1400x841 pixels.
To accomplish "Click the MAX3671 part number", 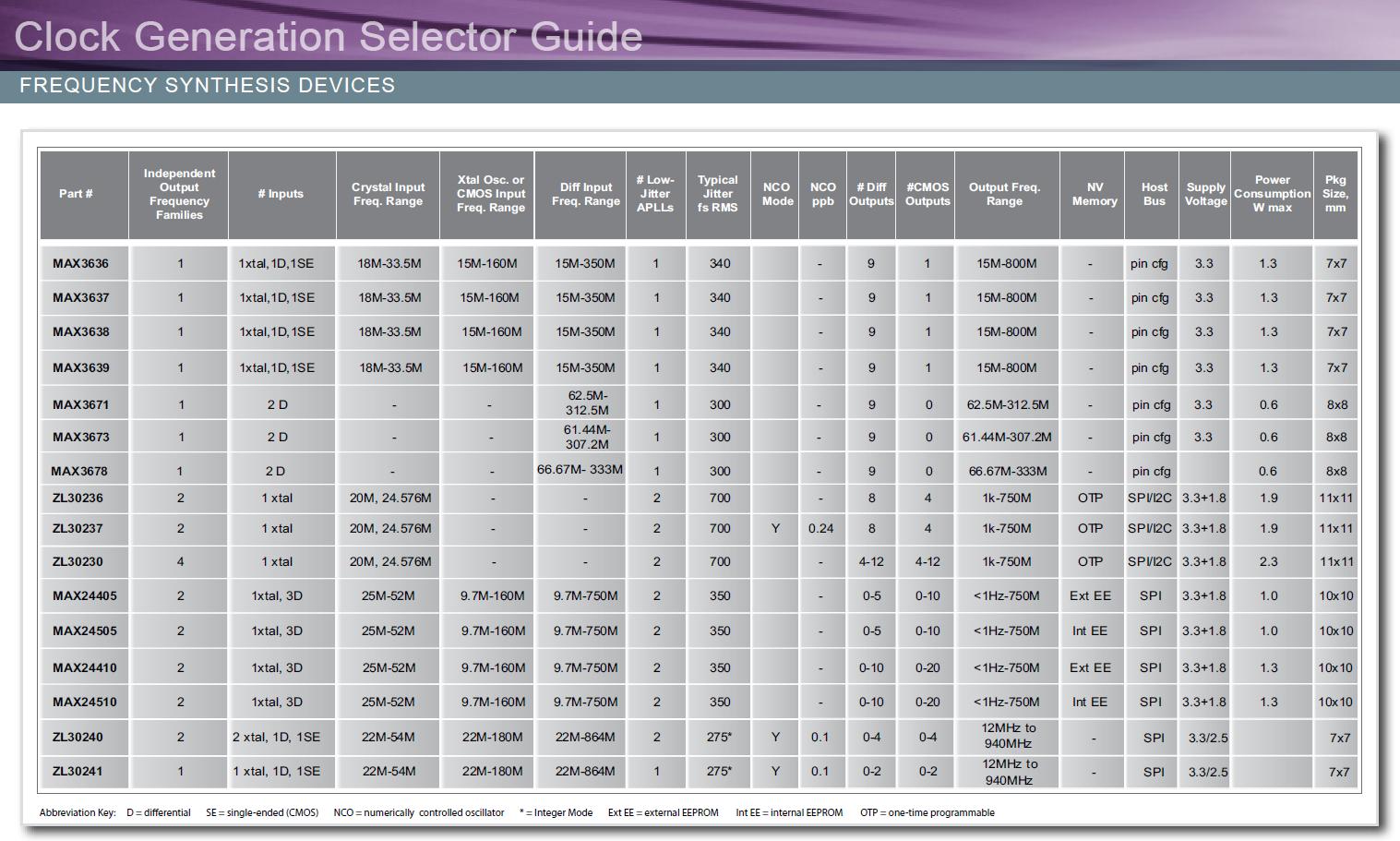I will point(80,404).
